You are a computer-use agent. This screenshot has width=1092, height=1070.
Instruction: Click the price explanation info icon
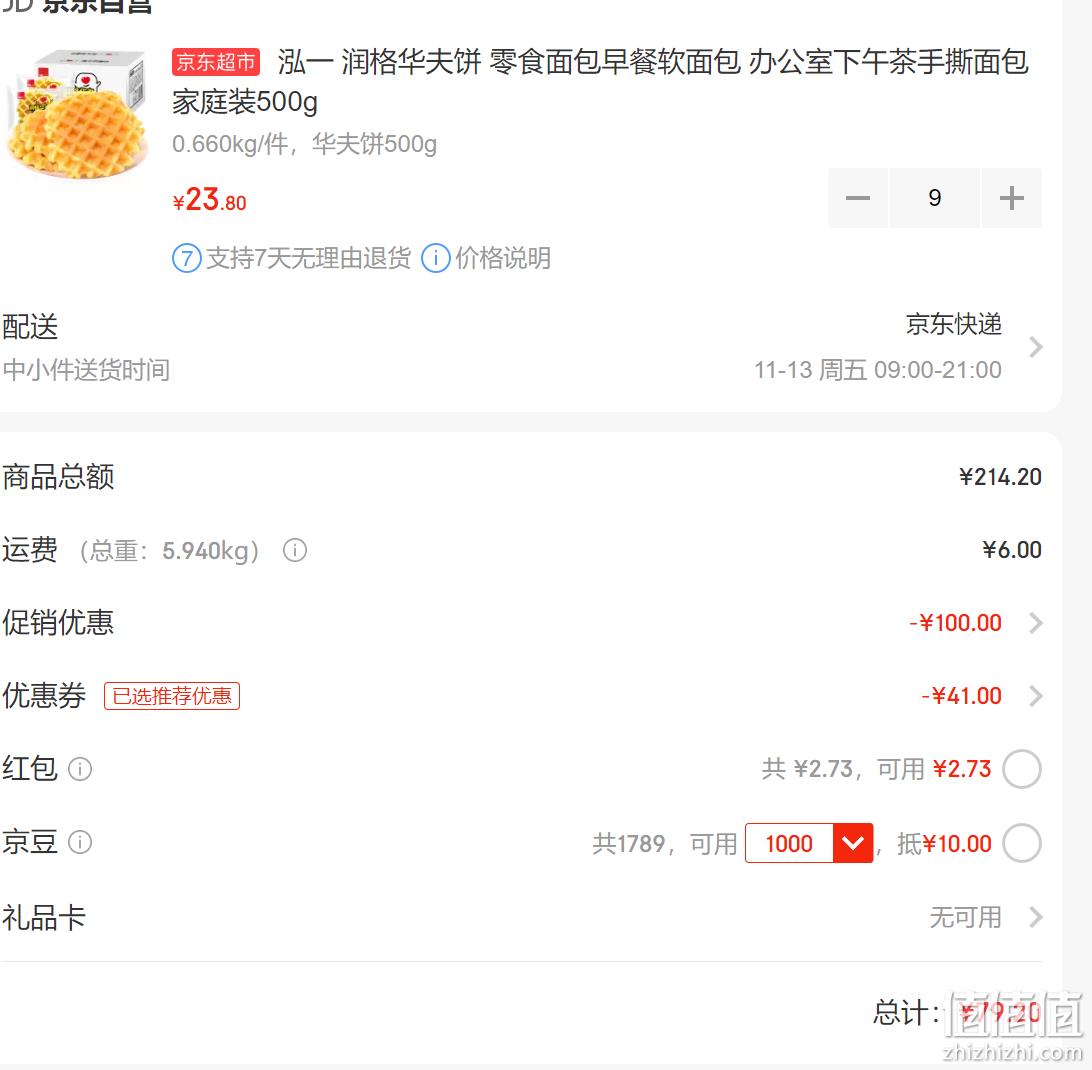(436, 258)
